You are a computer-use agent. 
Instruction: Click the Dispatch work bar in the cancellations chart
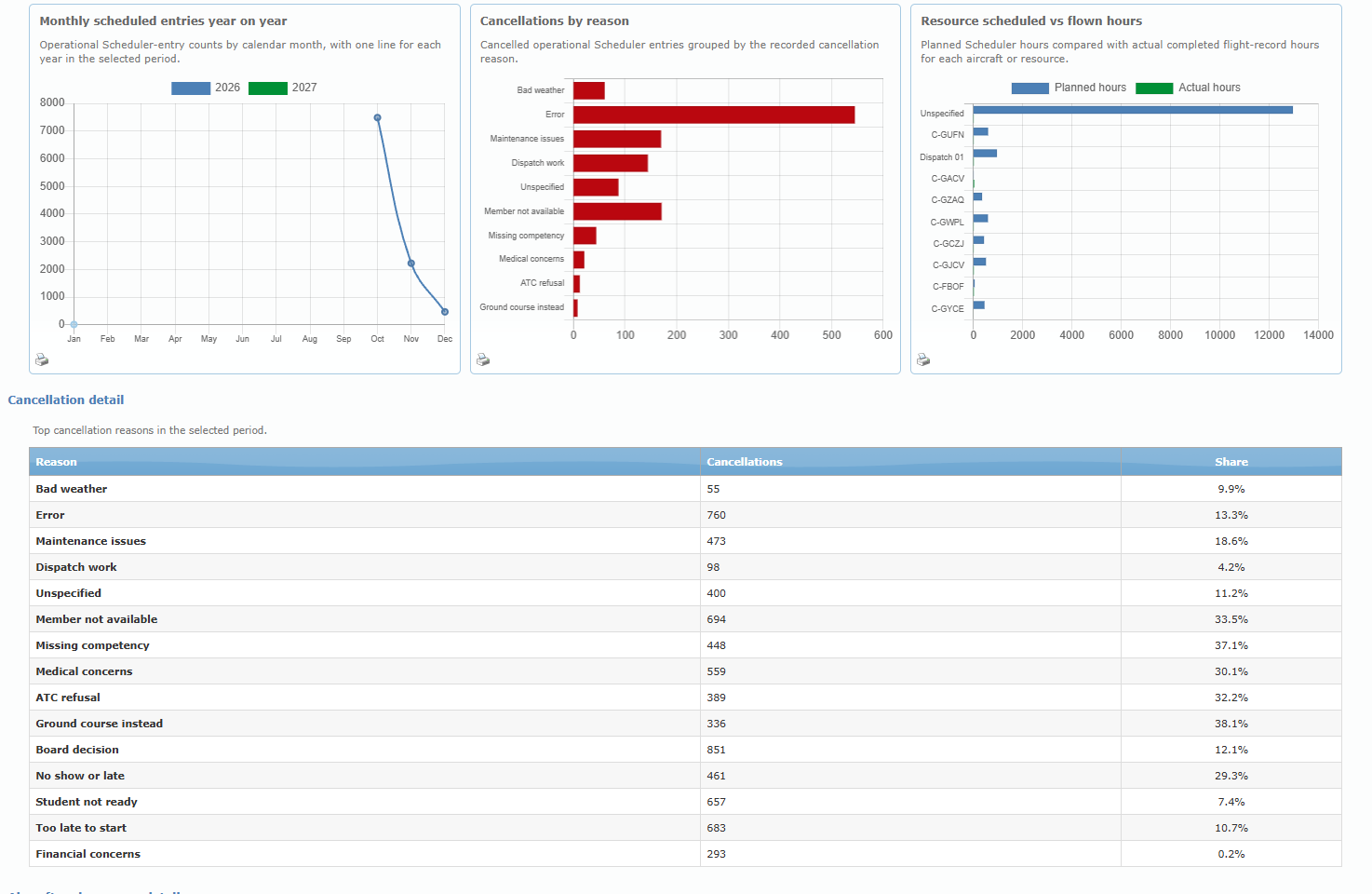pos(611,163)
